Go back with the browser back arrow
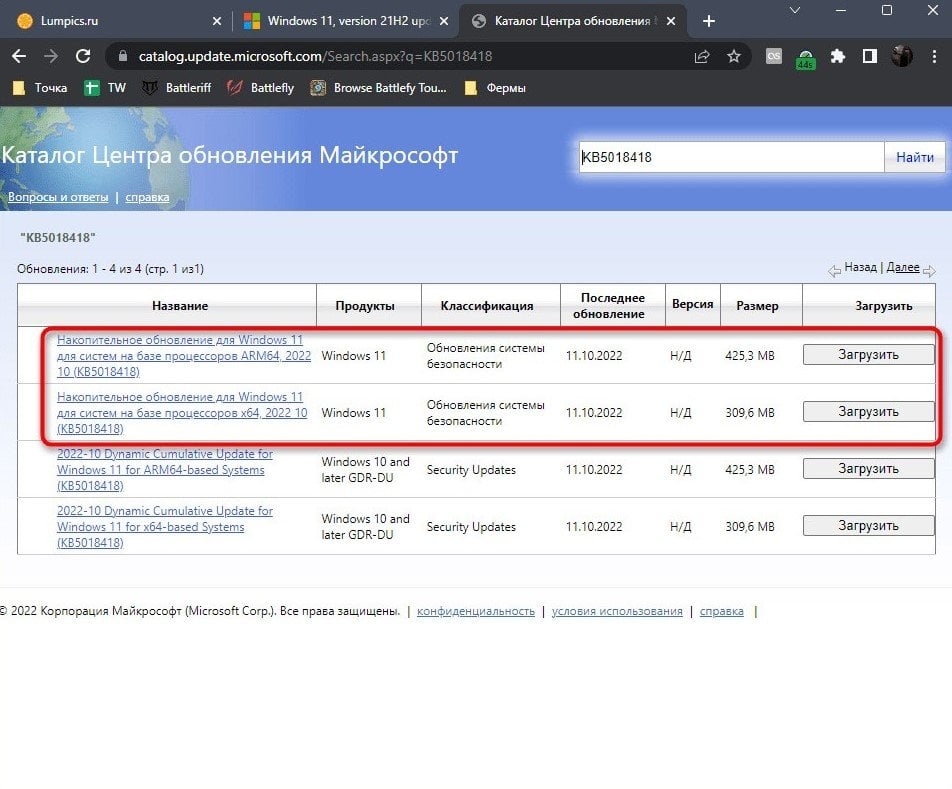 [x=19, y=56]
